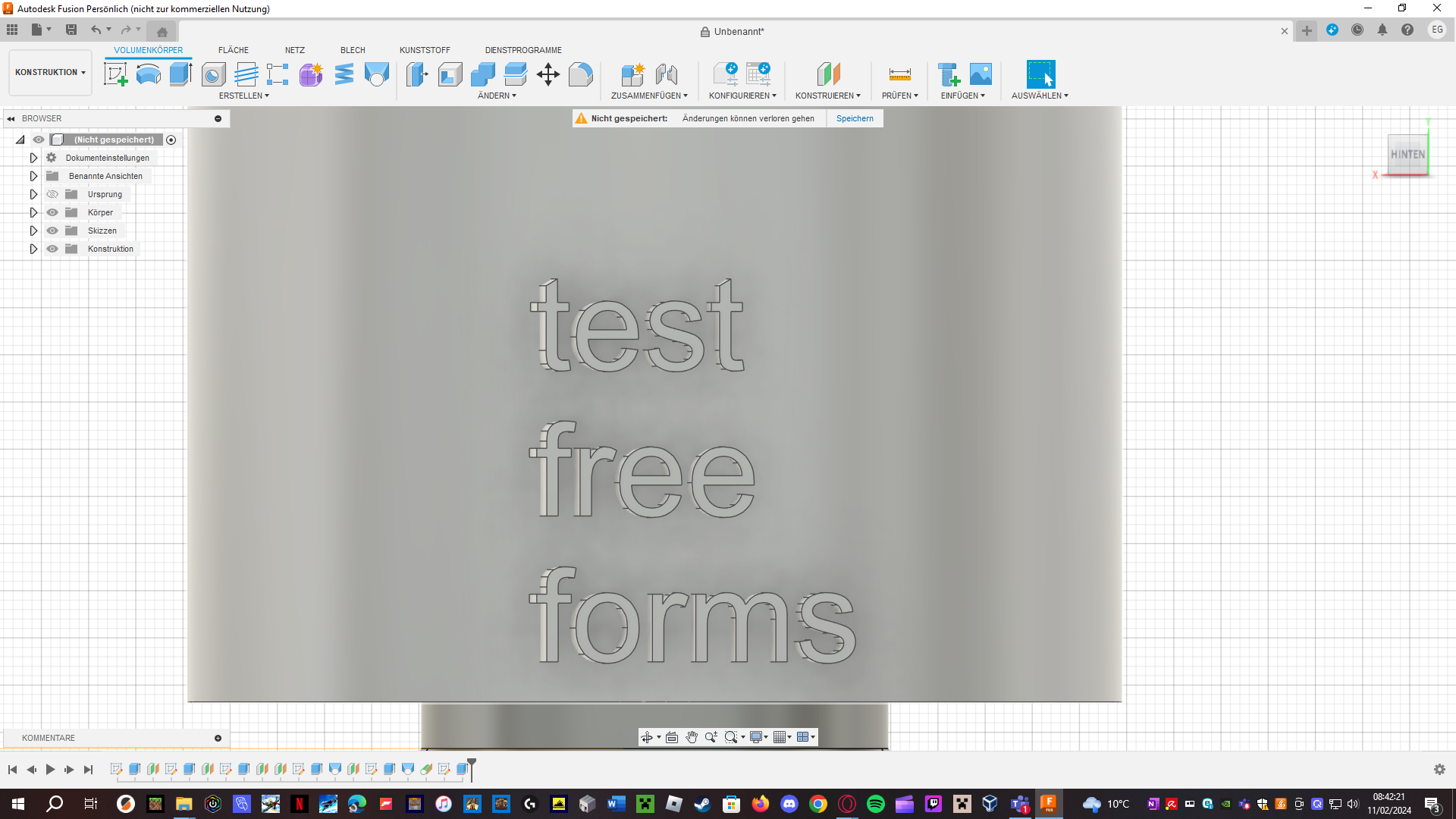Viewport: 1456px width, 819px height.
Task: Toggle visibility of the Skizzen folder
Action: tap(52, 231)
